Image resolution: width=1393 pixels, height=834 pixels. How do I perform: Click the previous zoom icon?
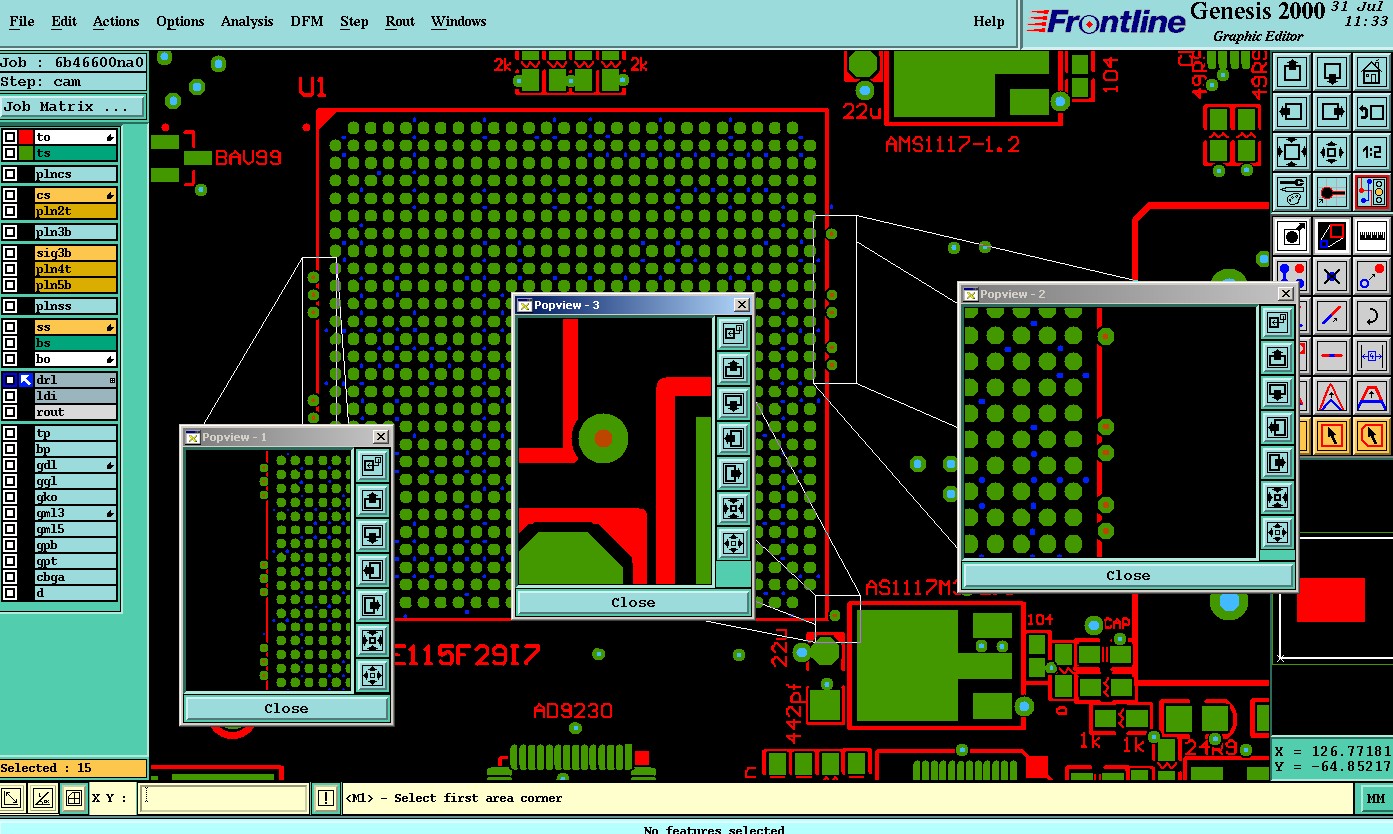(x=1372, y=112)
